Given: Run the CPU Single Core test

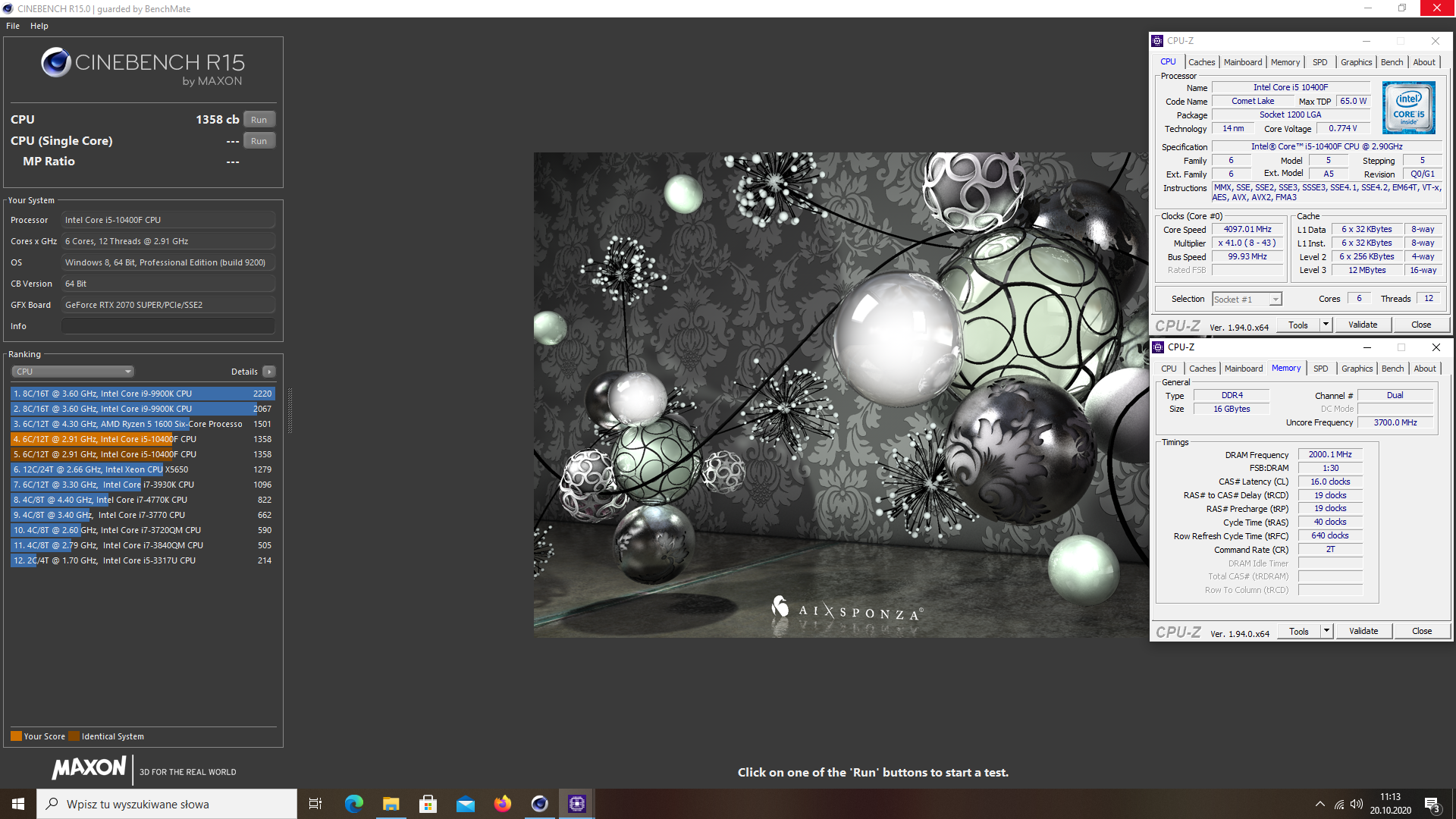Looking at the screenshot, I should click(x=259, y=141).
